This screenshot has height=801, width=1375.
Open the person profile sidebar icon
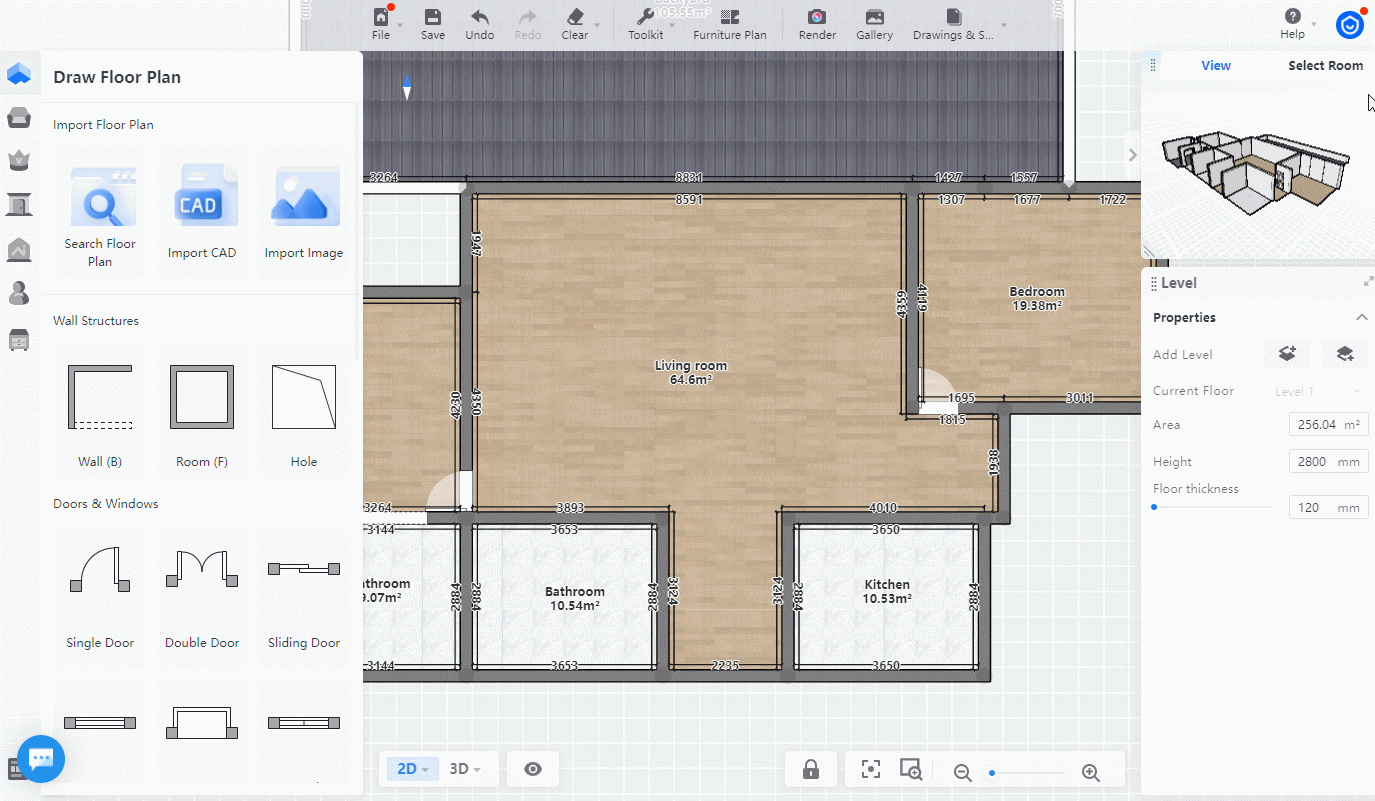click(x=18, y=293)
